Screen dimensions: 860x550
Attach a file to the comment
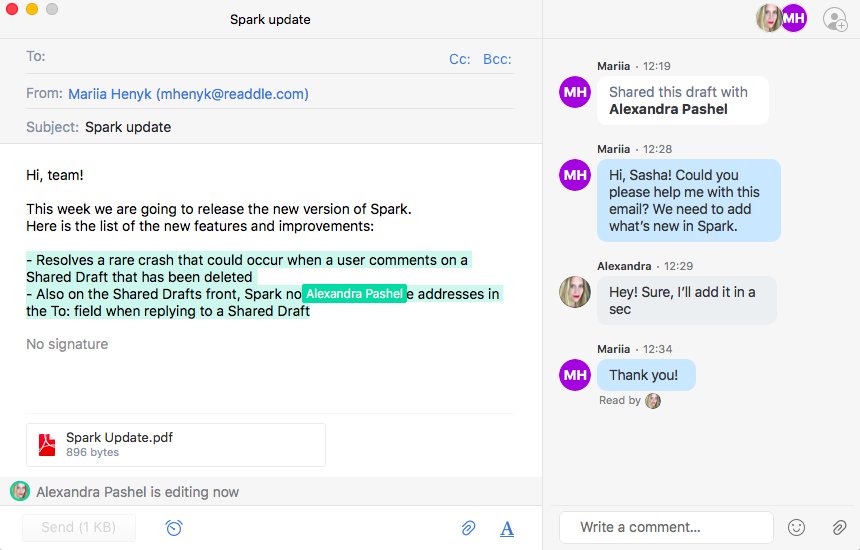coord(839,528)
